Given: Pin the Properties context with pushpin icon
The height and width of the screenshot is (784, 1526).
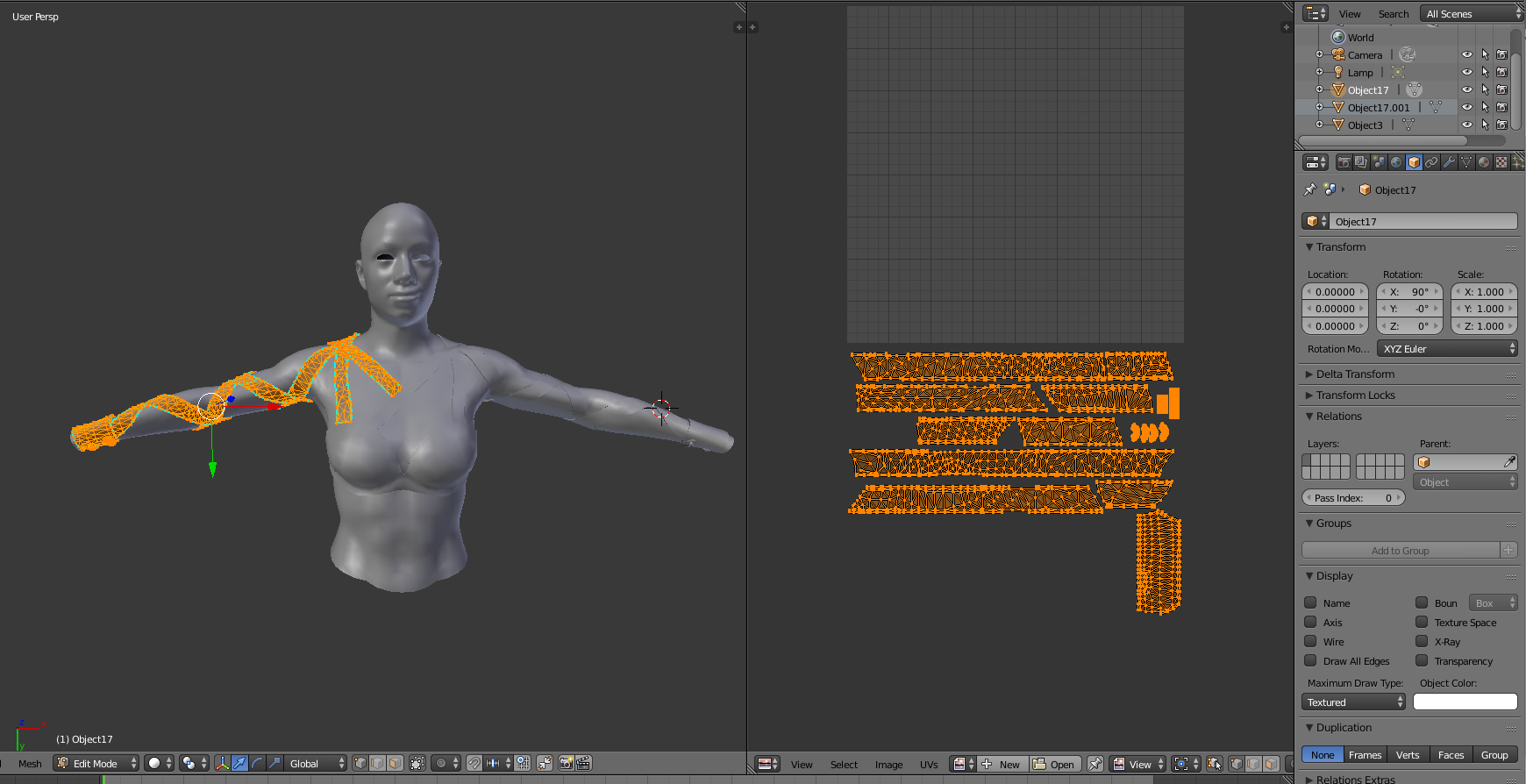Looking at the screenshot, I should coord(1309,189).
